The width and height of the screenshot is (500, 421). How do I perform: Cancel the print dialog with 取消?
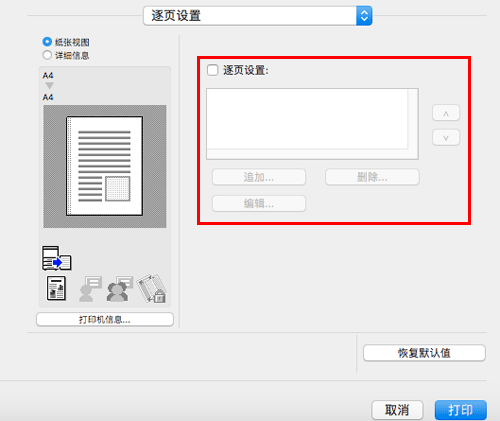(x=397, y=410)
